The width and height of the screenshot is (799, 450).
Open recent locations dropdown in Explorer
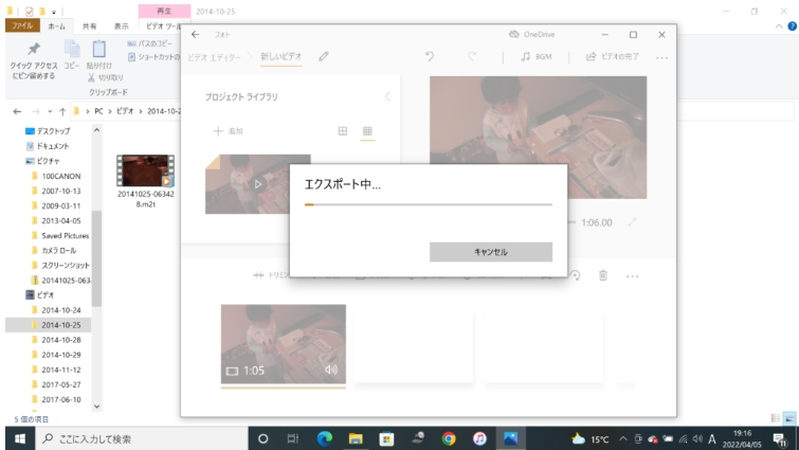(50, 111)
